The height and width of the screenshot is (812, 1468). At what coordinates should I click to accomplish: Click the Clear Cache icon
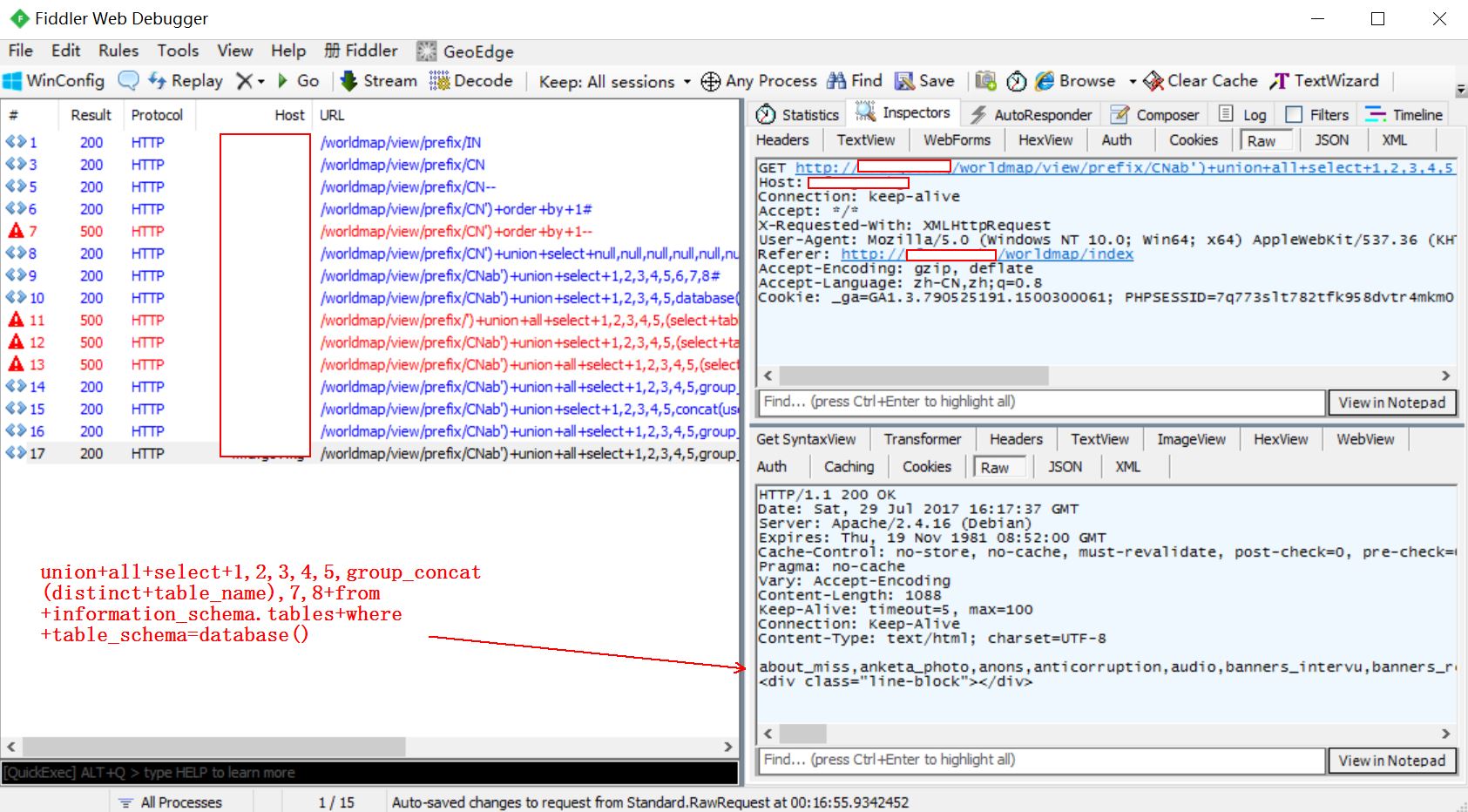1153,81
